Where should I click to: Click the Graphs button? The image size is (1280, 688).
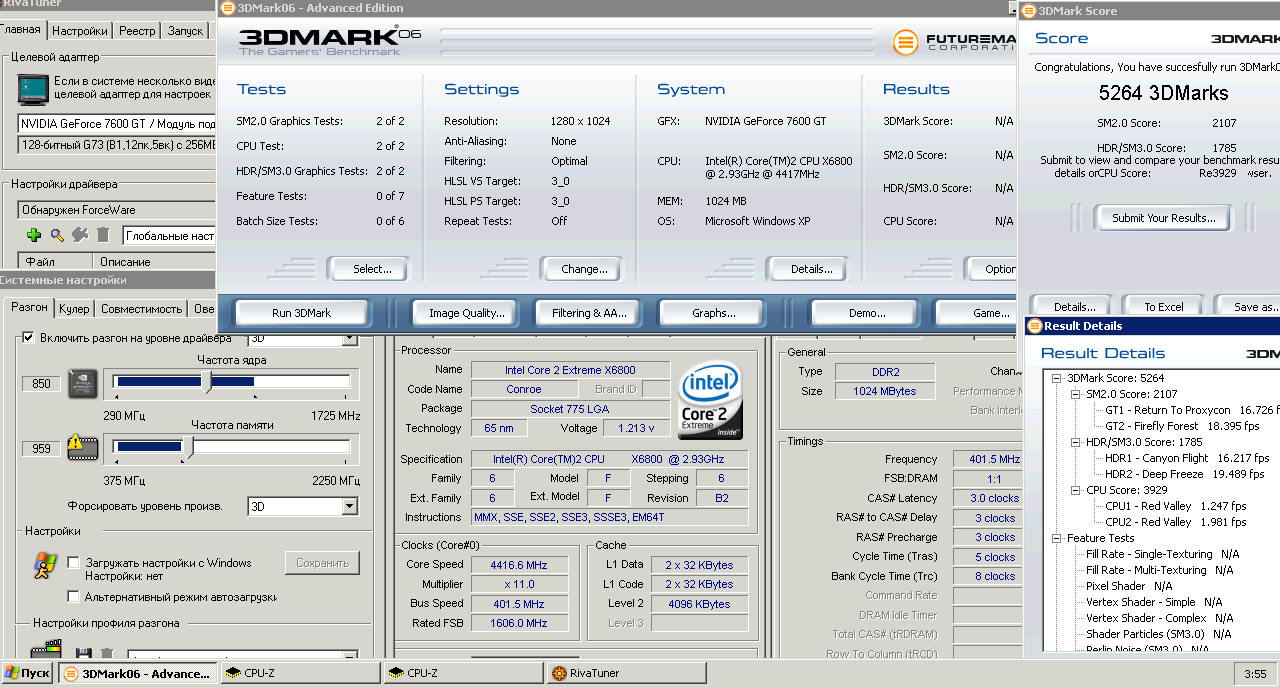click(714, 313)
